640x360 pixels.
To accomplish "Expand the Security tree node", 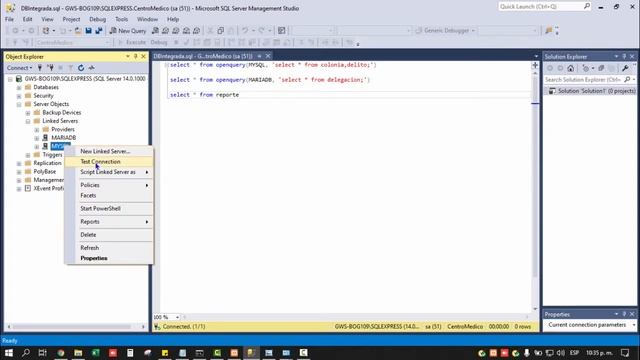I will click(x=19, y=96).
